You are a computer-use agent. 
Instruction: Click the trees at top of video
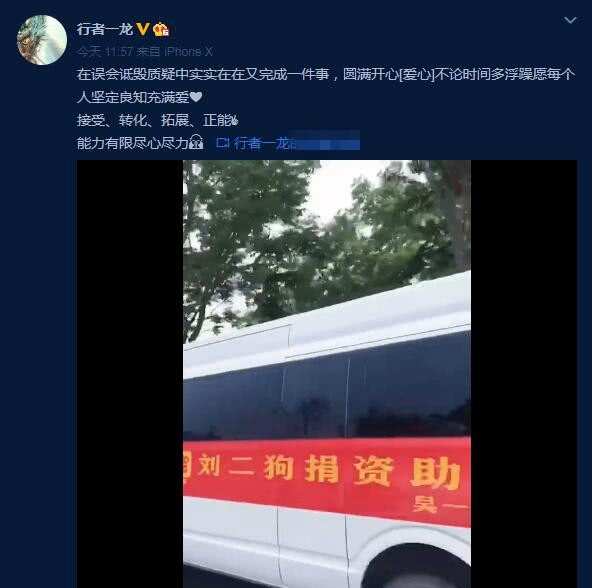click(327, 242)
